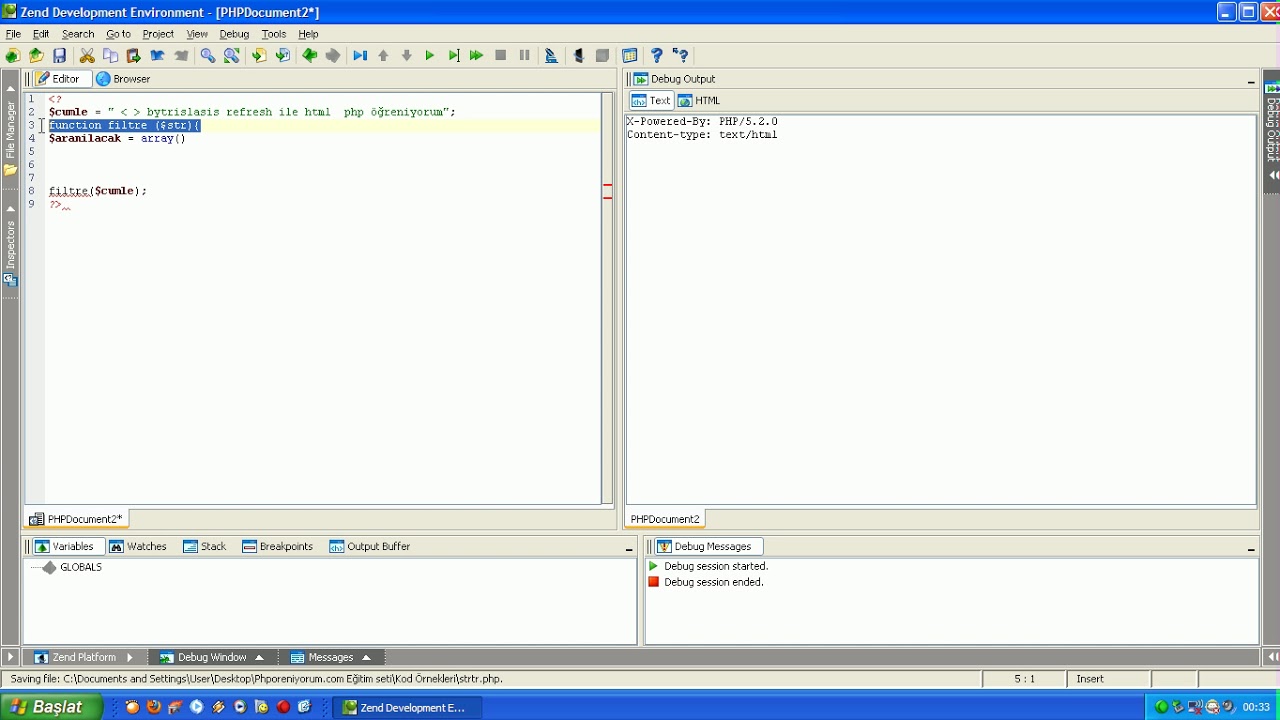Screen dimensions: 1280x720
Task: Click the blue question mark Help icon
Action: 657,56
